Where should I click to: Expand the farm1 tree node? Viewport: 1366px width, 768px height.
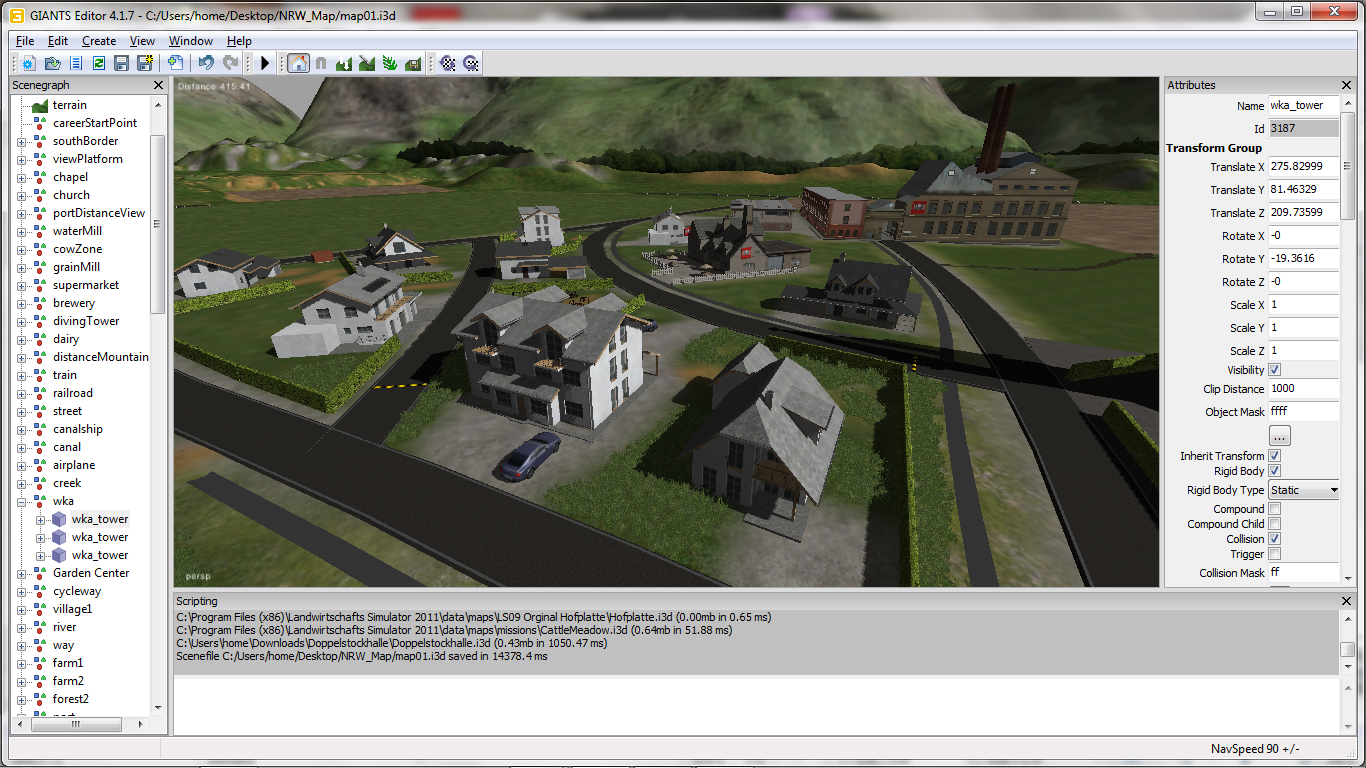pos(21,664)
